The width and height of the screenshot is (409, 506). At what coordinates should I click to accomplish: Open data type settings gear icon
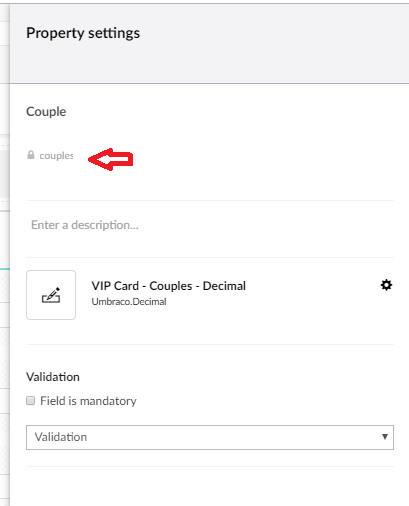pos(386,285)
